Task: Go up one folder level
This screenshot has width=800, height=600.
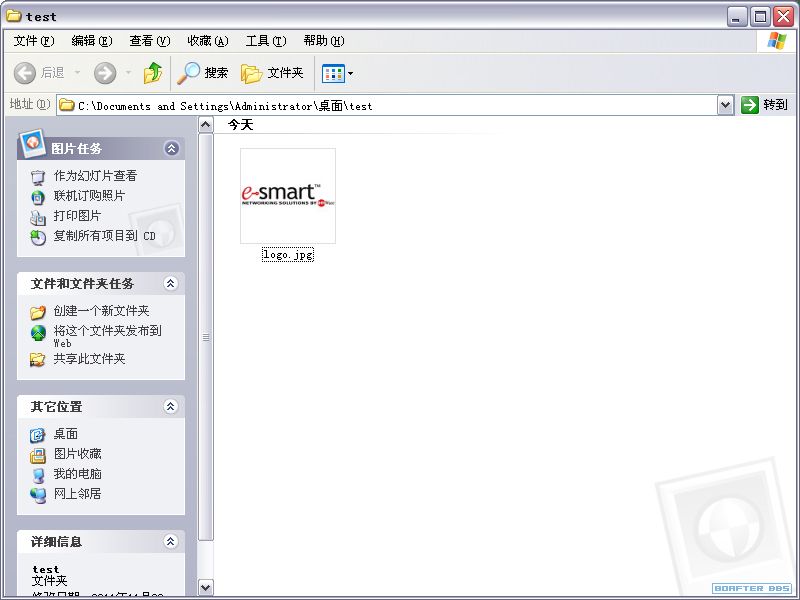Action: (153, 73)
